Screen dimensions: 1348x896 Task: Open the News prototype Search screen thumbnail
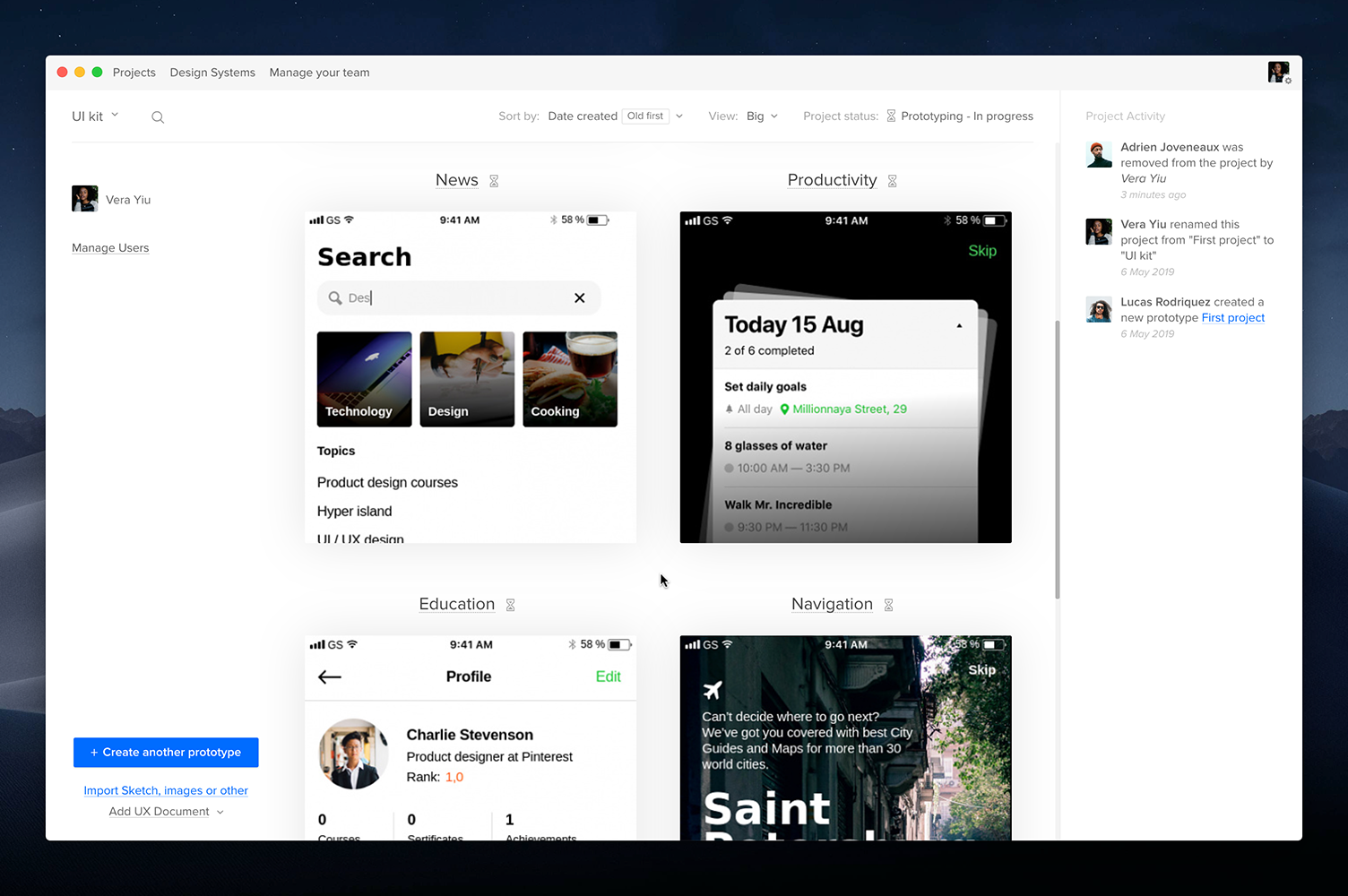pos(471,377)
